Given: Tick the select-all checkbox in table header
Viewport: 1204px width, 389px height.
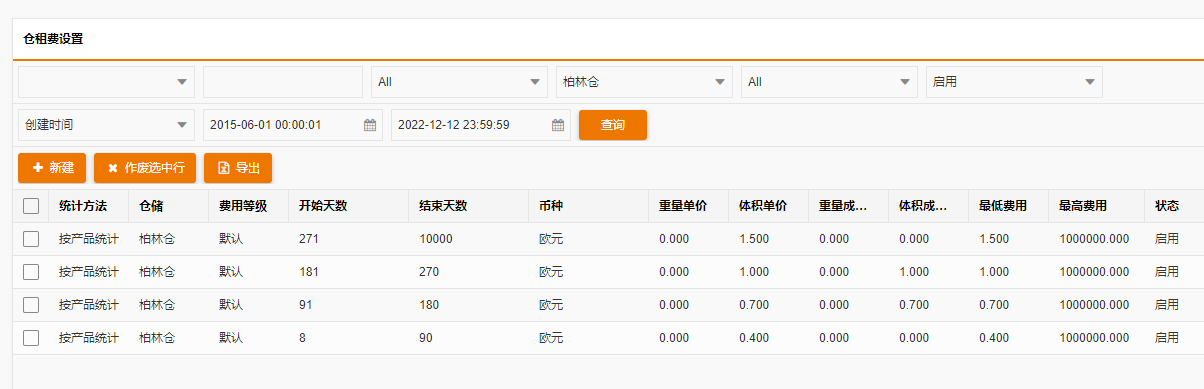Looking at the screenshot, I should click(x=31, y=206).
